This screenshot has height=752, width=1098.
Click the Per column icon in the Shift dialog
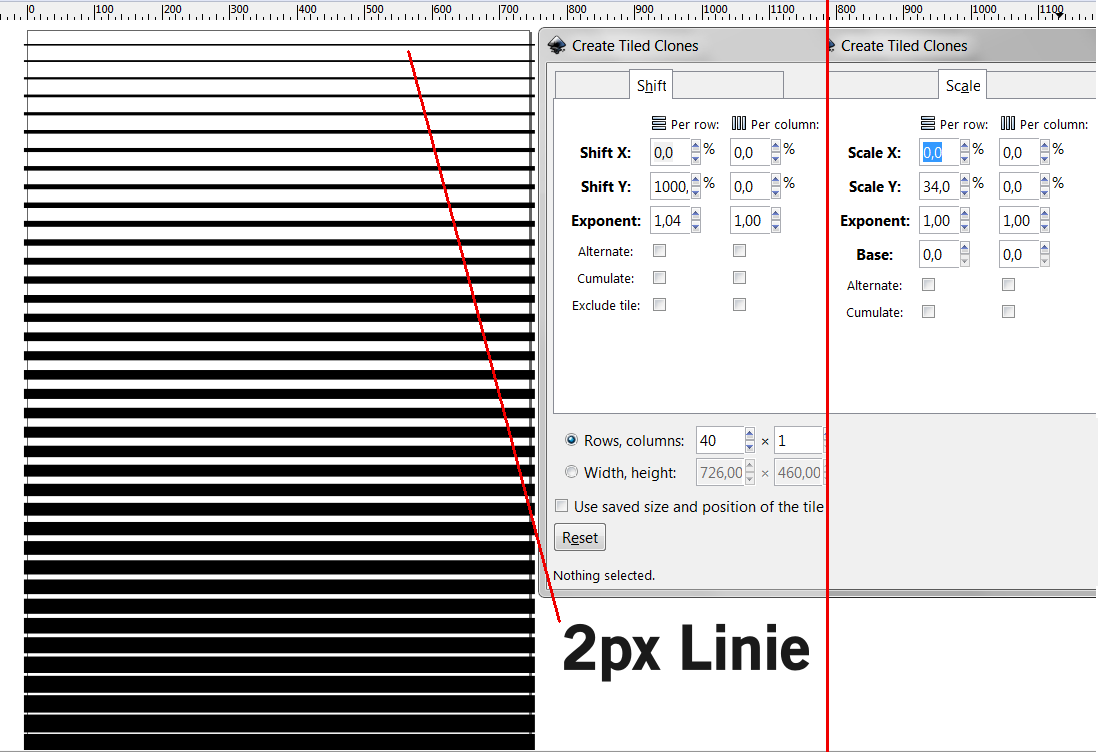coord(738,123)
